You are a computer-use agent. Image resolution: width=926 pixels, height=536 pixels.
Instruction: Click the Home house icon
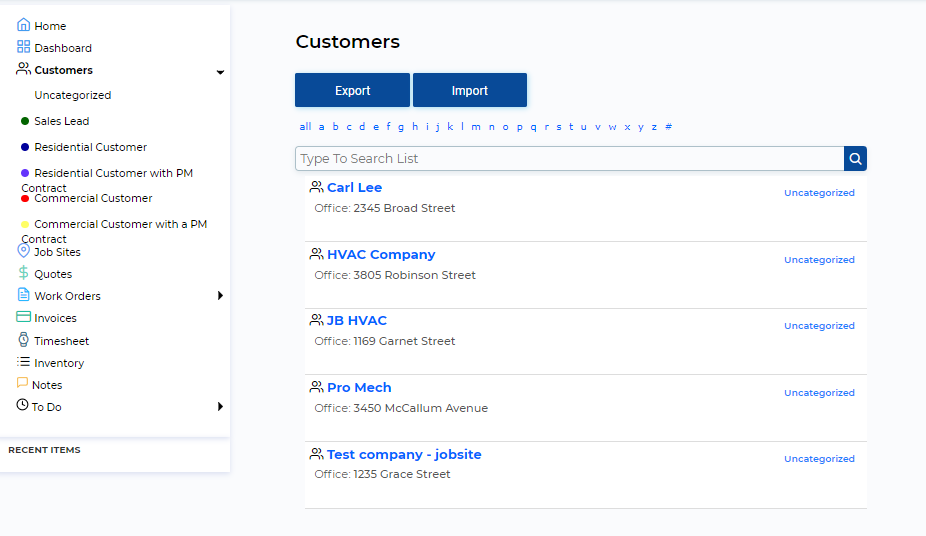pyautogui.click(x=23, y=25)
